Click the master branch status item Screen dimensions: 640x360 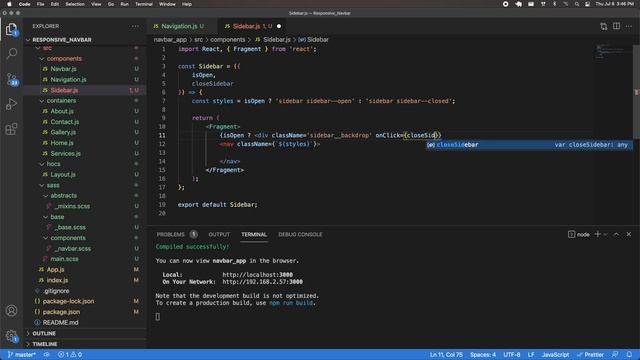click(22, 355)
